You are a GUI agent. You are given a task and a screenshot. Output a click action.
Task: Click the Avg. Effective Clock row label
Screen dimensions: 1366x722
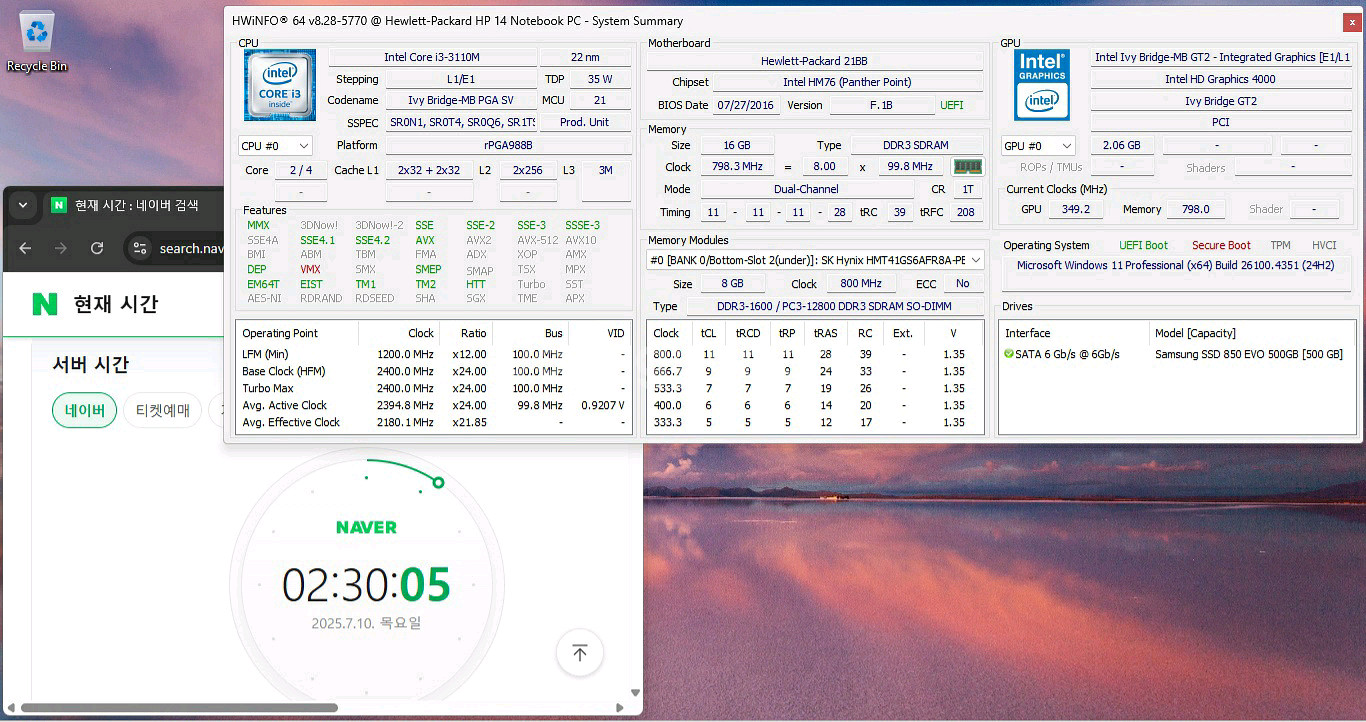[x=290, y=422]
